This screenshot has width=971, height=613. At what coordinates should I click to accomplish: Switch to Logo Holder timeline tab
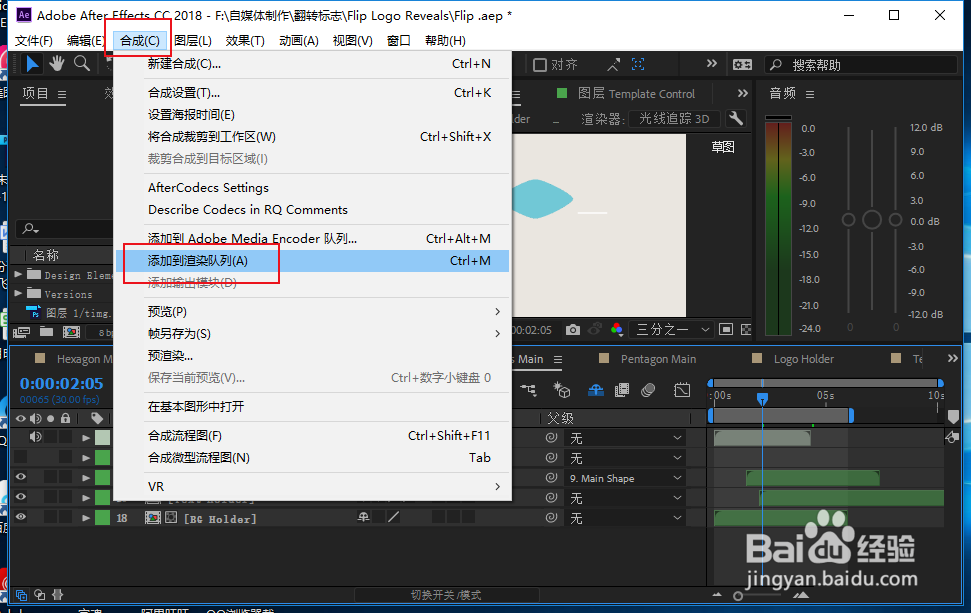[803, 359]
